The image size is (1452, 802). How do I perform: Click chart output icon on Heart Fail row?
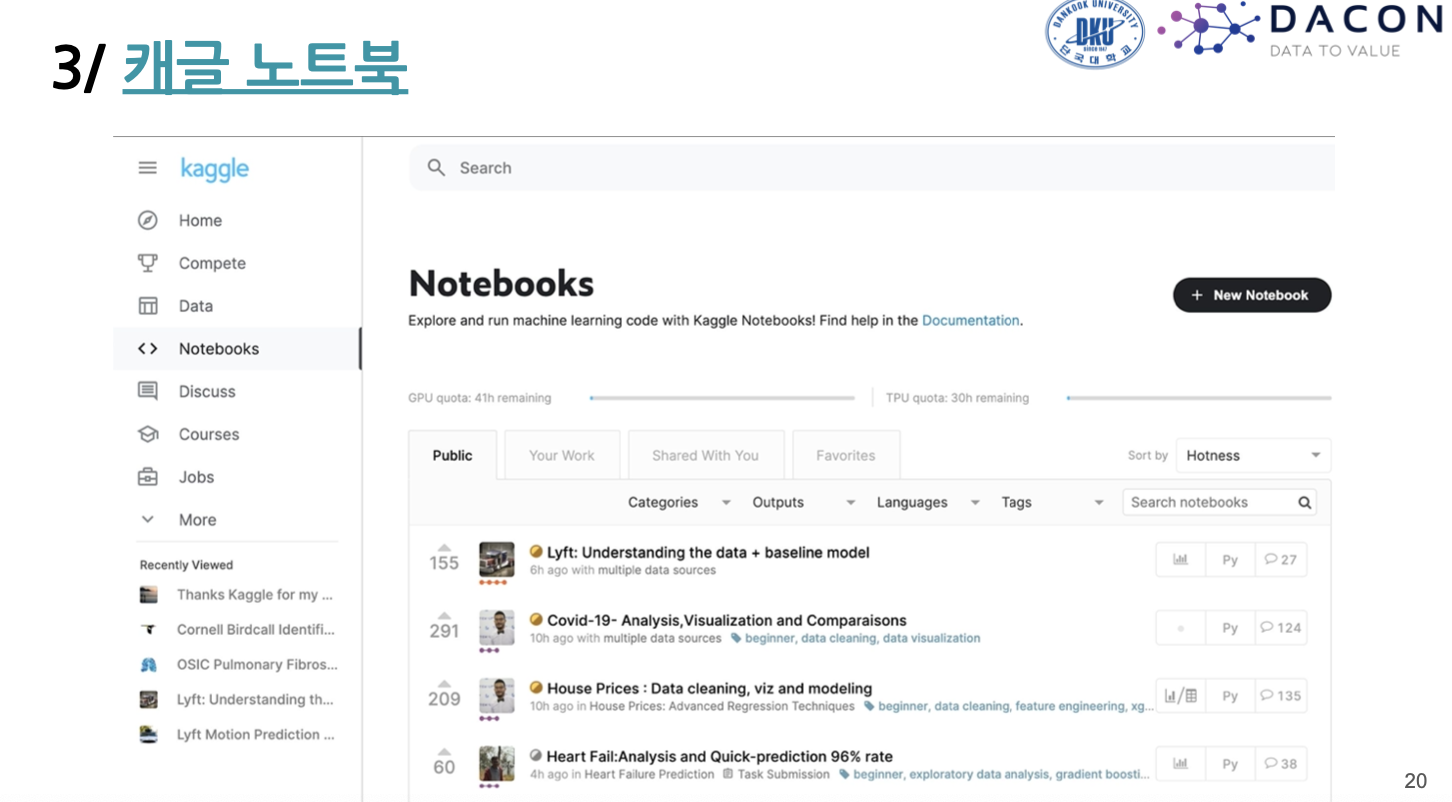point(1181,764)
